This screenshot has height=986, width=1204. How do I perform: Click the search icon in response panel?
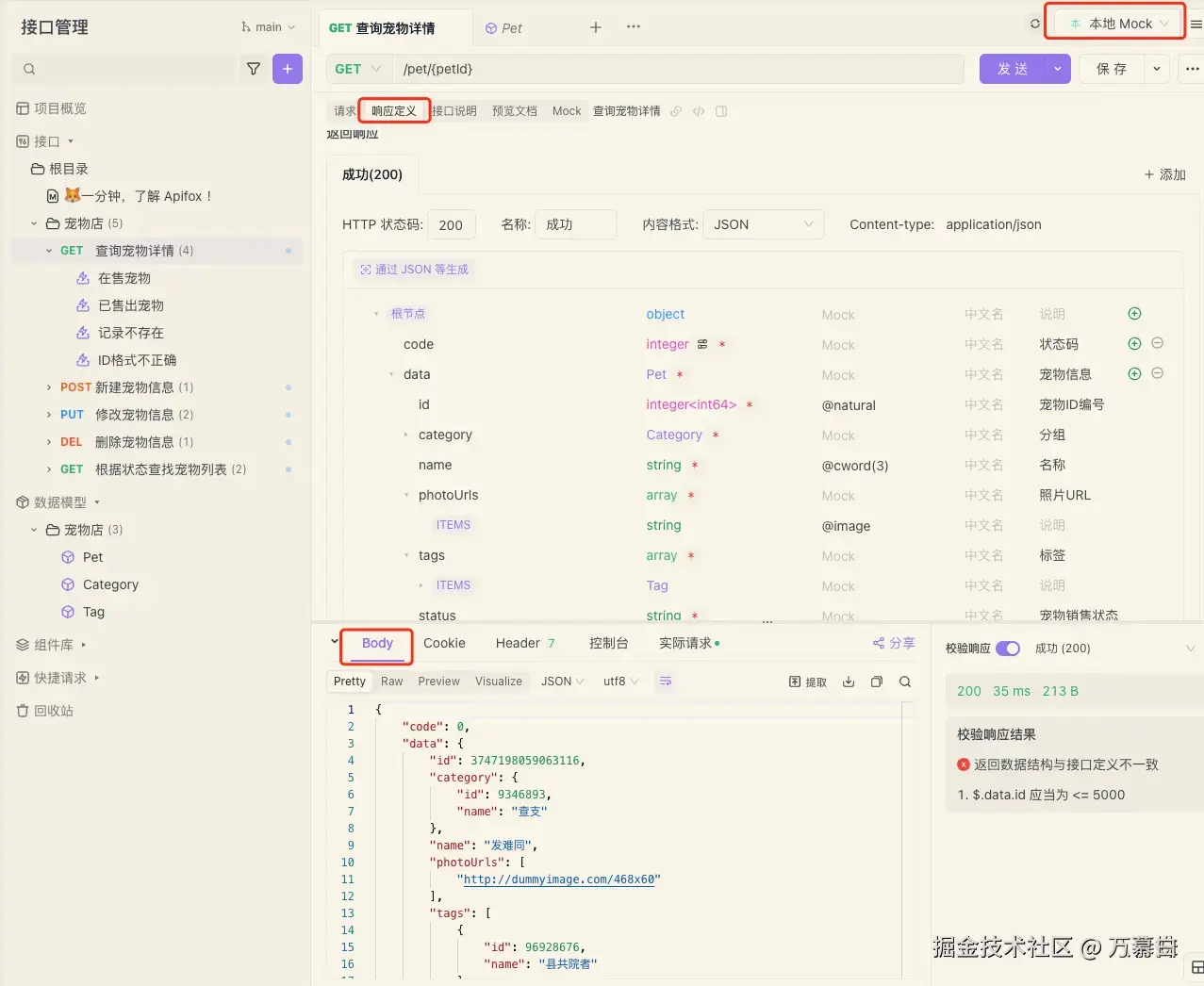905,682
